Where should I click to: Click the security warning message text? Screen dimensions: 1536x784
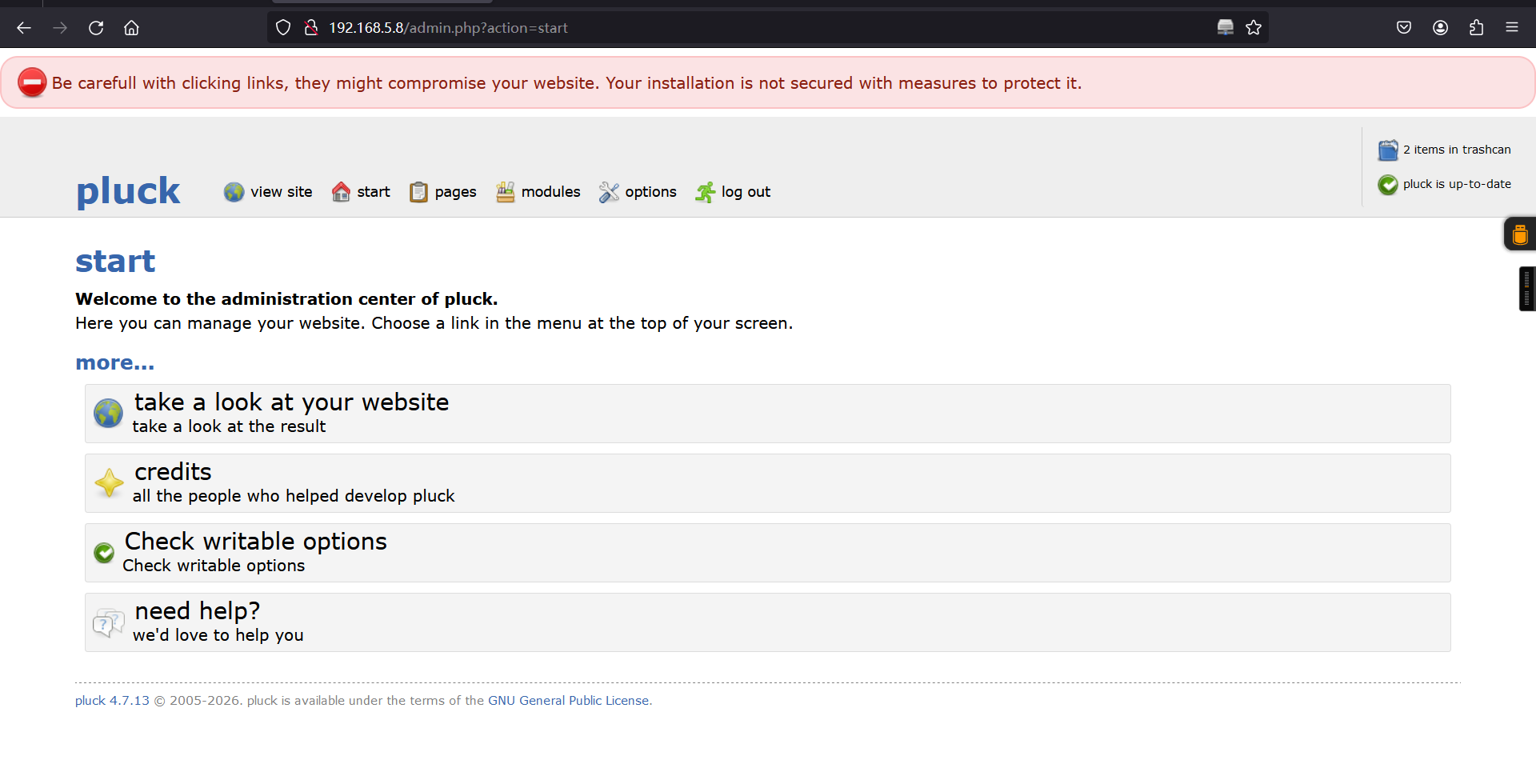click(566, 83)
